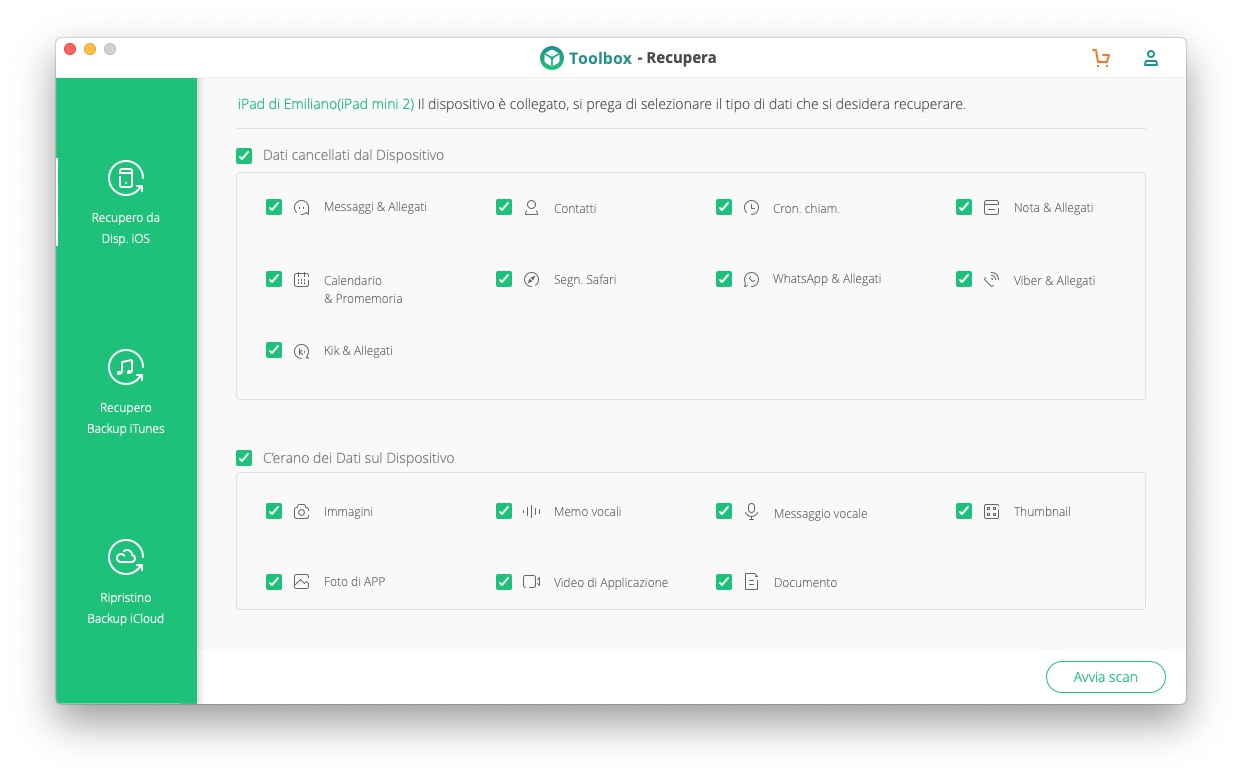This screenshot has height=778, width=1242.
Task: Click the Segn. Safari compass icon
Action: tap(532, 280)
